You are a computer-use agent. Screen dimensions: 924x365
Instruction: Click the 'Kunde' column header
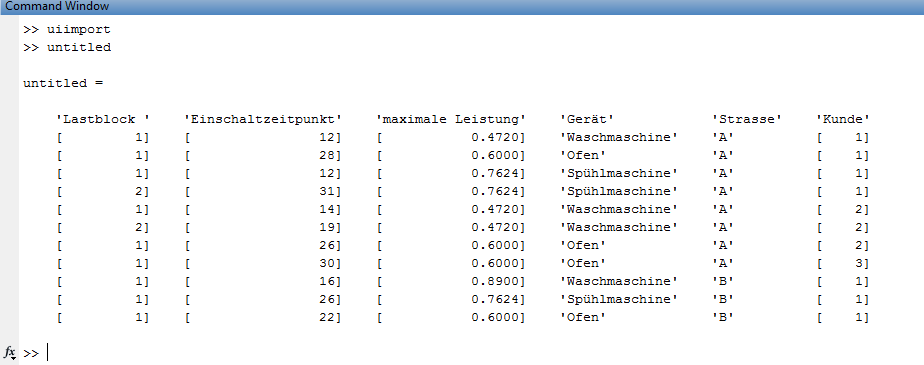click(843, 119)
